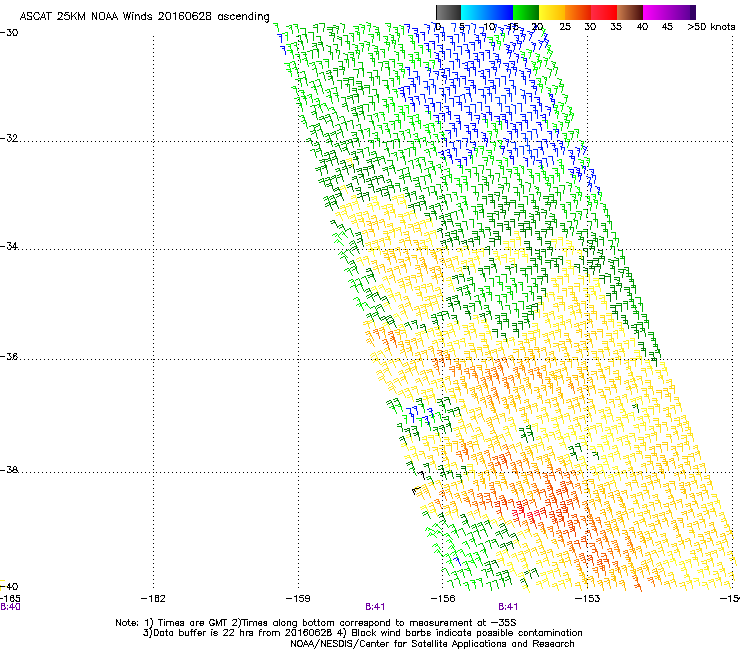This screenshot has width=740, height=650.
Task: Select the '-30' latitude axis label
Action: (x=9, y=33)
